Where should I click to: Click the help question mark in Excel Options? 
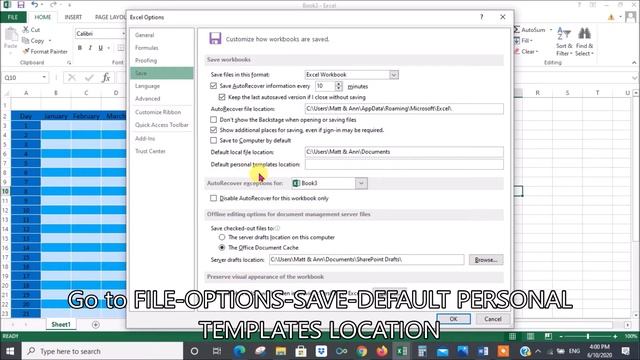tap(482, 17)
